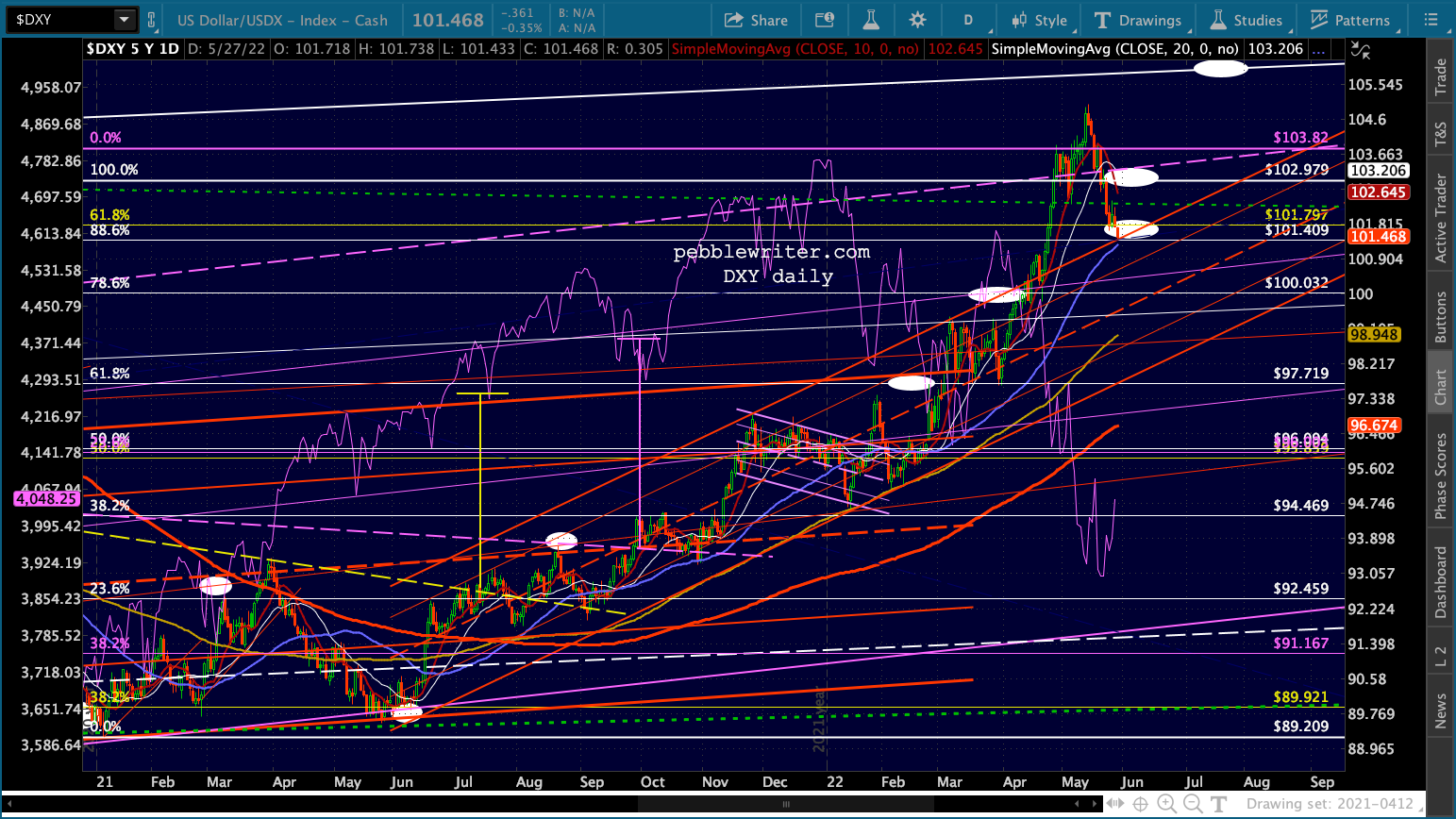Click the Oct label on the time axis
The width and height of the screenshot is (1456, 819).
tap(652, 782)
